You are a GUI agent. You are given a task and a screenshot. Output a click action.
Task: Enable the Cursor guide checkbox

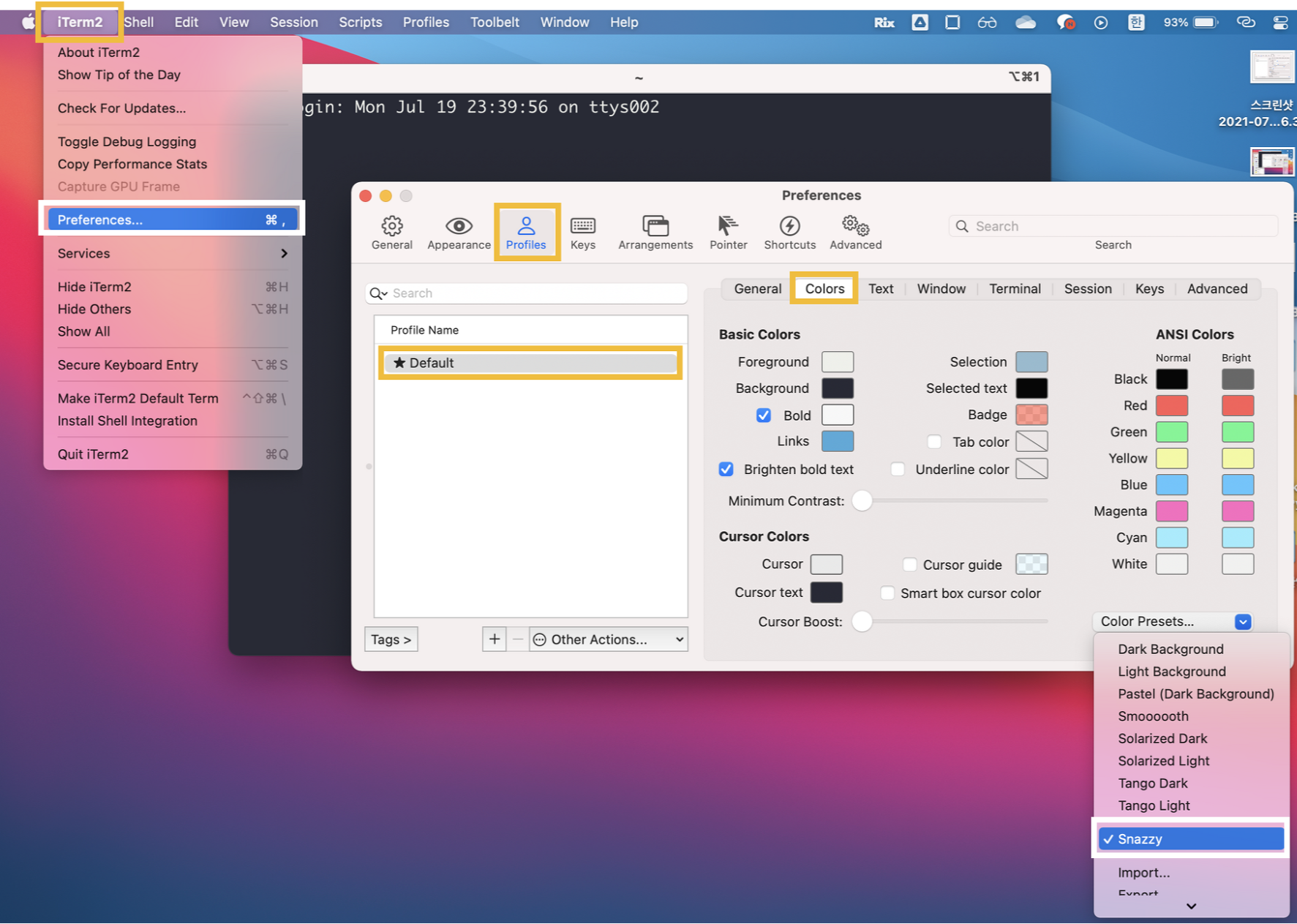[x=909, y=565]
